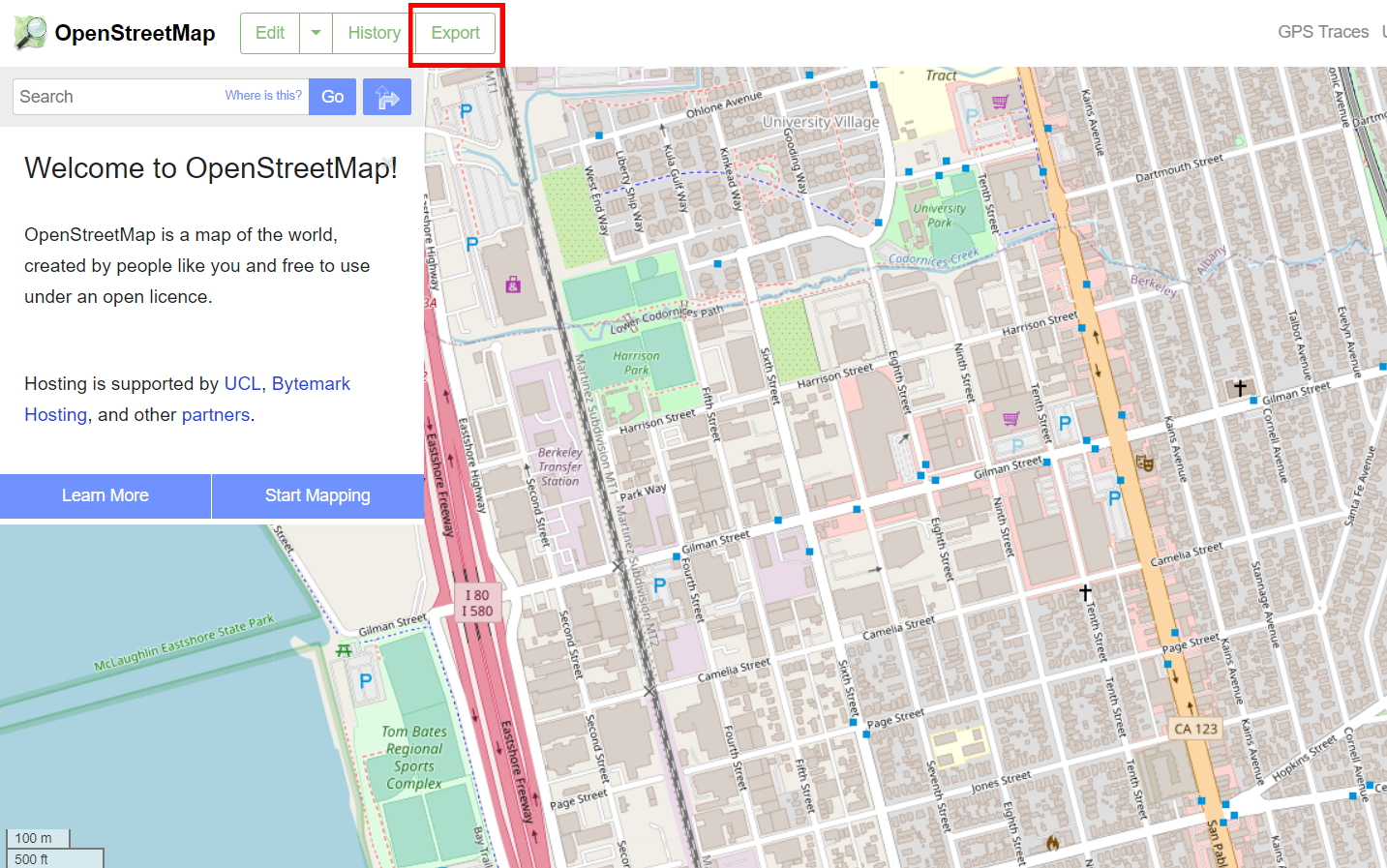
Task: Close the welcome panel using the X
Action: click(x=388, y=164)
